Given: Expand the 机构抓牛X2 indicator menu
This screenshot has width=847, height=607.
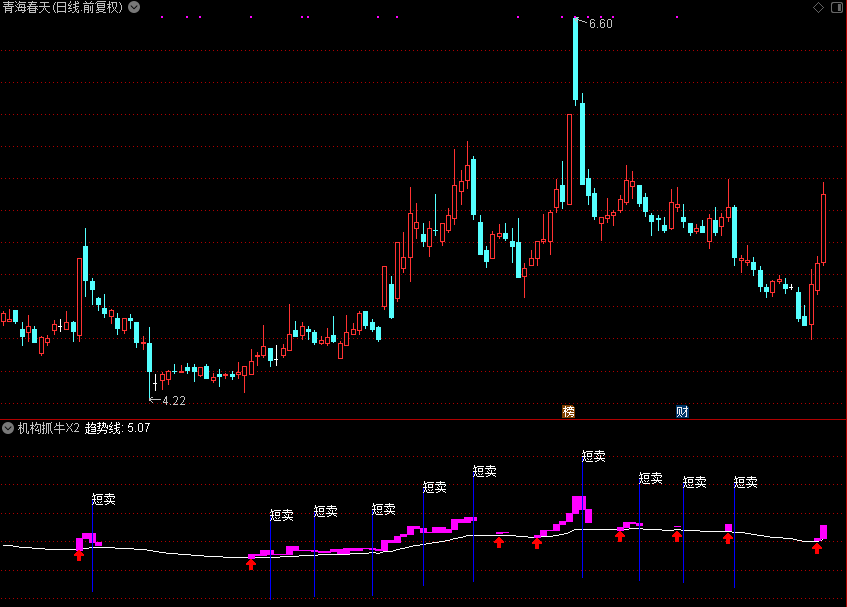Looking at the screenshot, I should (8, 428).
